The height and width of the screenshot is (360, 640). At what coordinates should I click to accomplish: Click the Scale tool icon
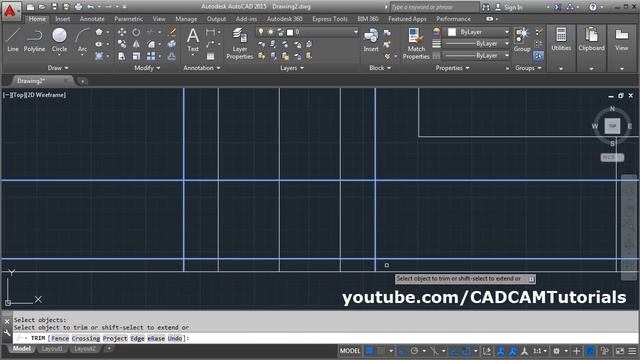pyautogui.click(x=136, y=56)
